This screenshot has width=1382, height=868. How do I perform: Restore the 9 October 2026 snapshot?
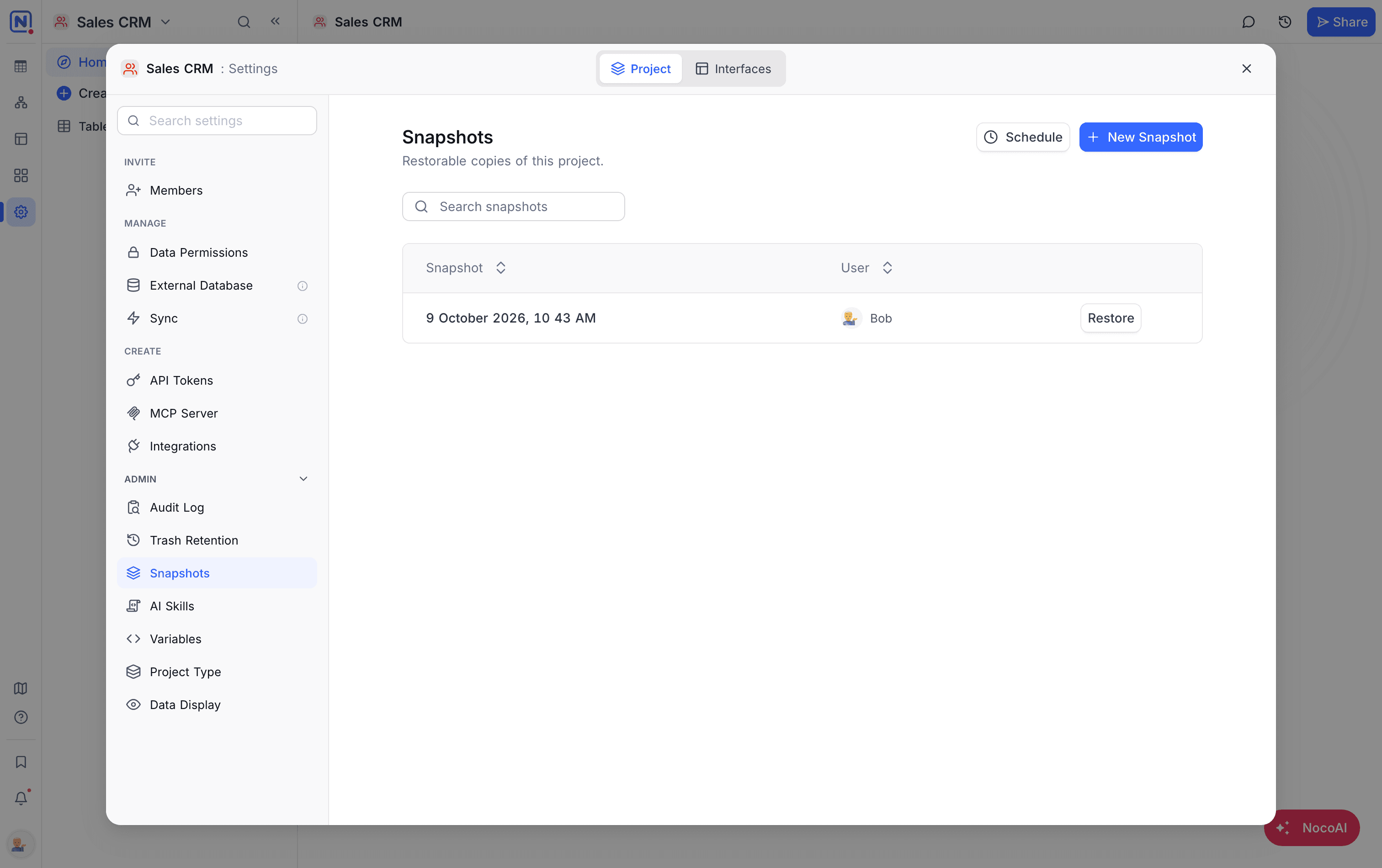pos(1111,318)
